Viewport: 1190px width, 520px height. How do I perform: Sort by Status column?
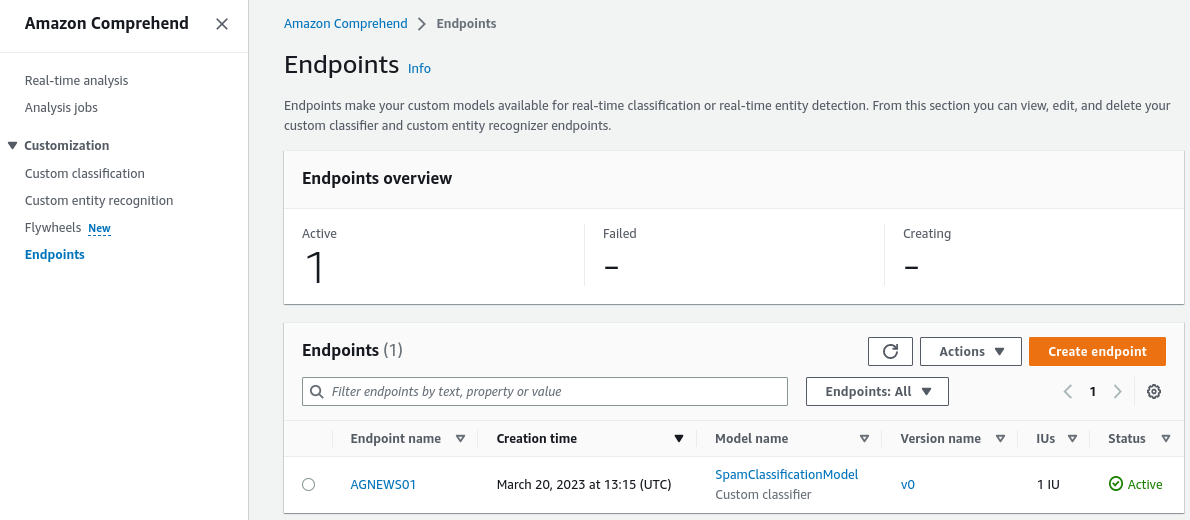click(1165, 439)
